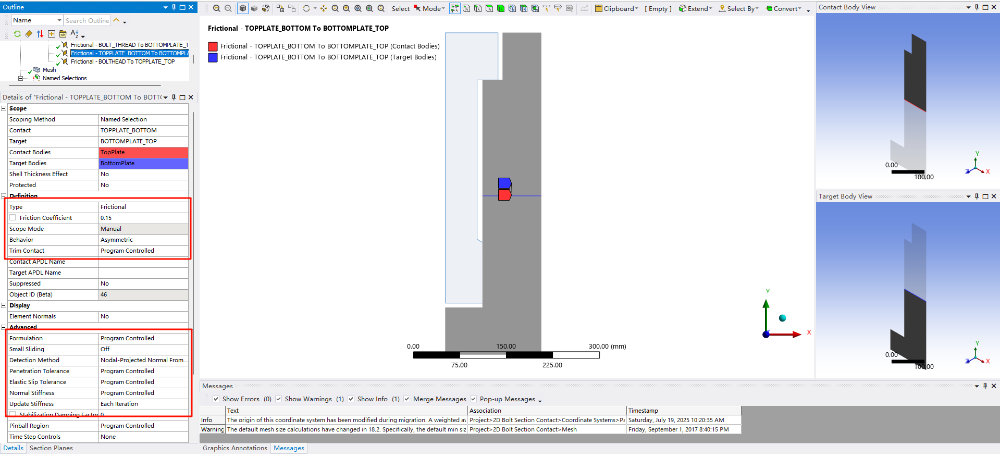Click the blue BottomPlate Target Bodies cell
Screen dimensions: 1000x454
tap(143, 163)
